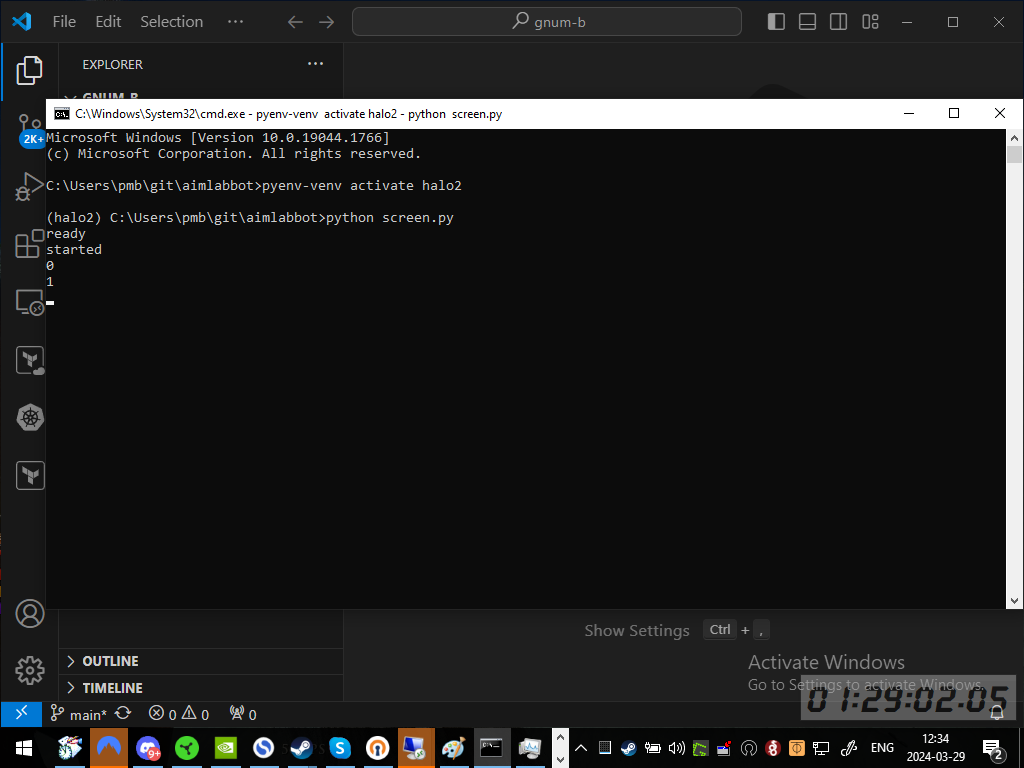This screenshot has height=768, width=1024.
Task: Open the Extensions view
Action: pos(29,245)
